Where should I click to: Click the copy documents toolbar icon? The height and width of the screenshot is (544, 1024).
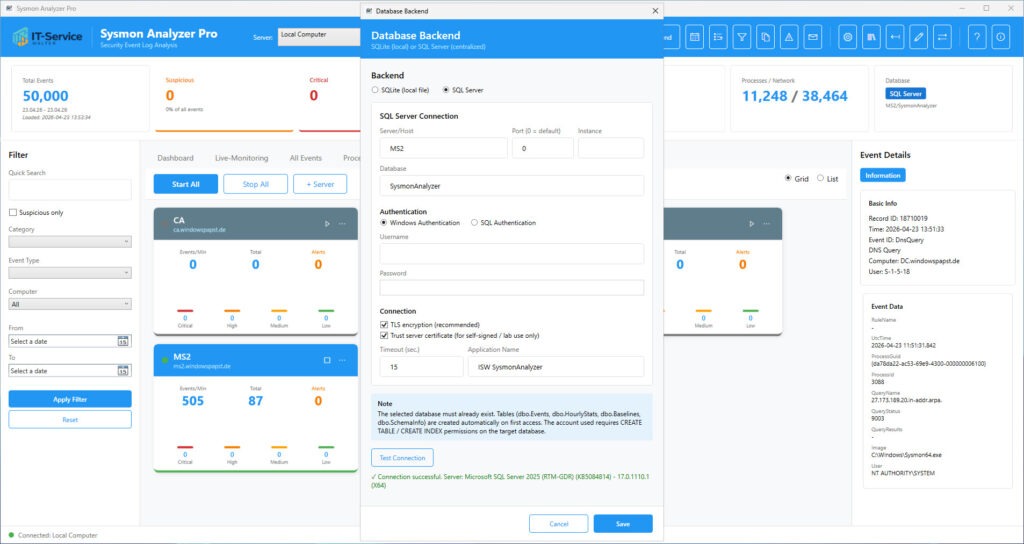(x=765, y=37)
